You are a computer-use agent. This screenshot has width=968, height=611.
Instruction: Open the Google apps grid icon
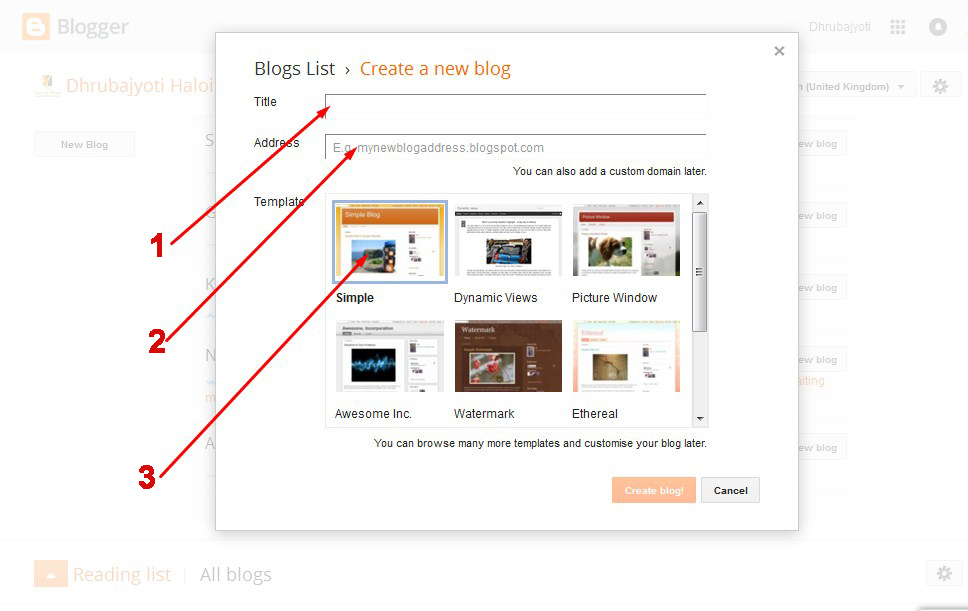point(898,27)
